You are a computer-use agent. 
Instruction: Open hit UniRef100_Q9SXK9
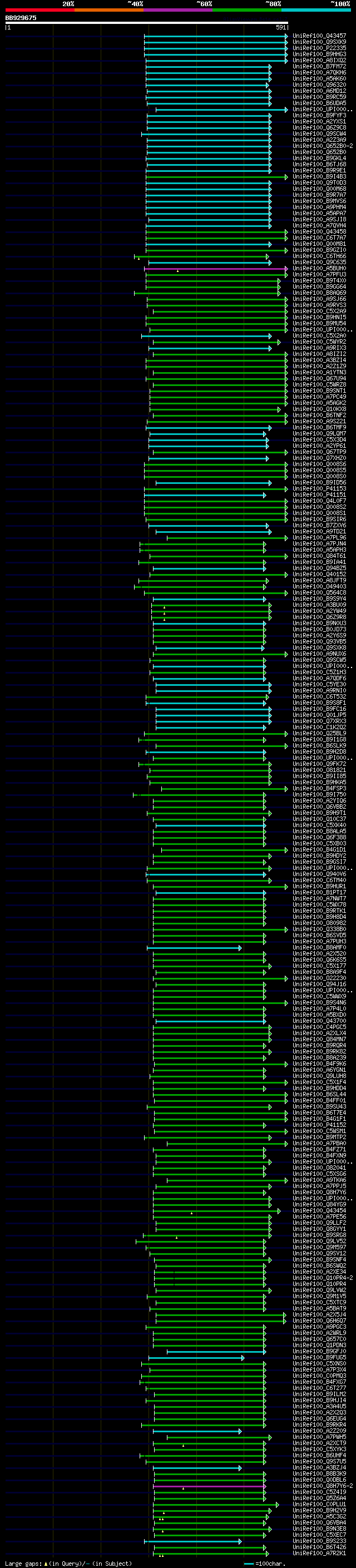point(319,42)
